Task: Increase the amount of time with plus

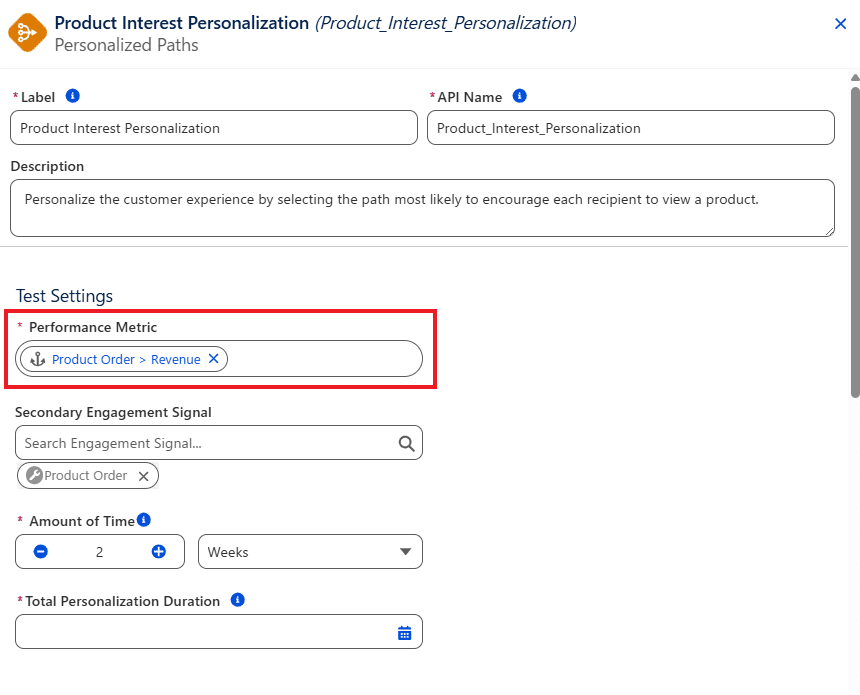Action: tap(159, 551)
